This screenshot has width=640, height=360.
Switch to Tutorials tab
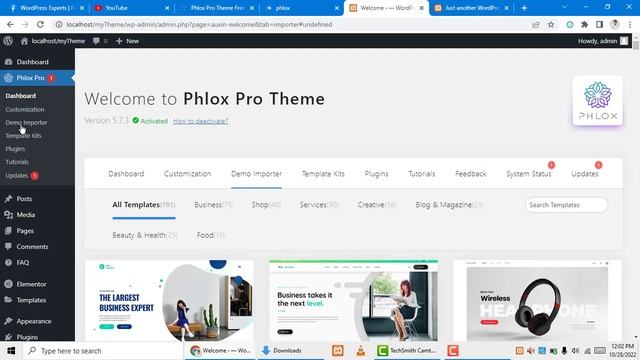[422, 174]
